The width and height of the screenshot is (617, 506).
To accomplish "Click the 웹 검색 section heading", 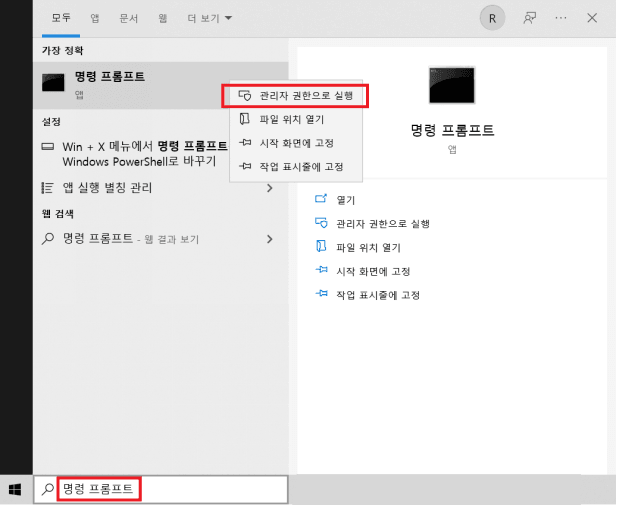I will 57,214.
